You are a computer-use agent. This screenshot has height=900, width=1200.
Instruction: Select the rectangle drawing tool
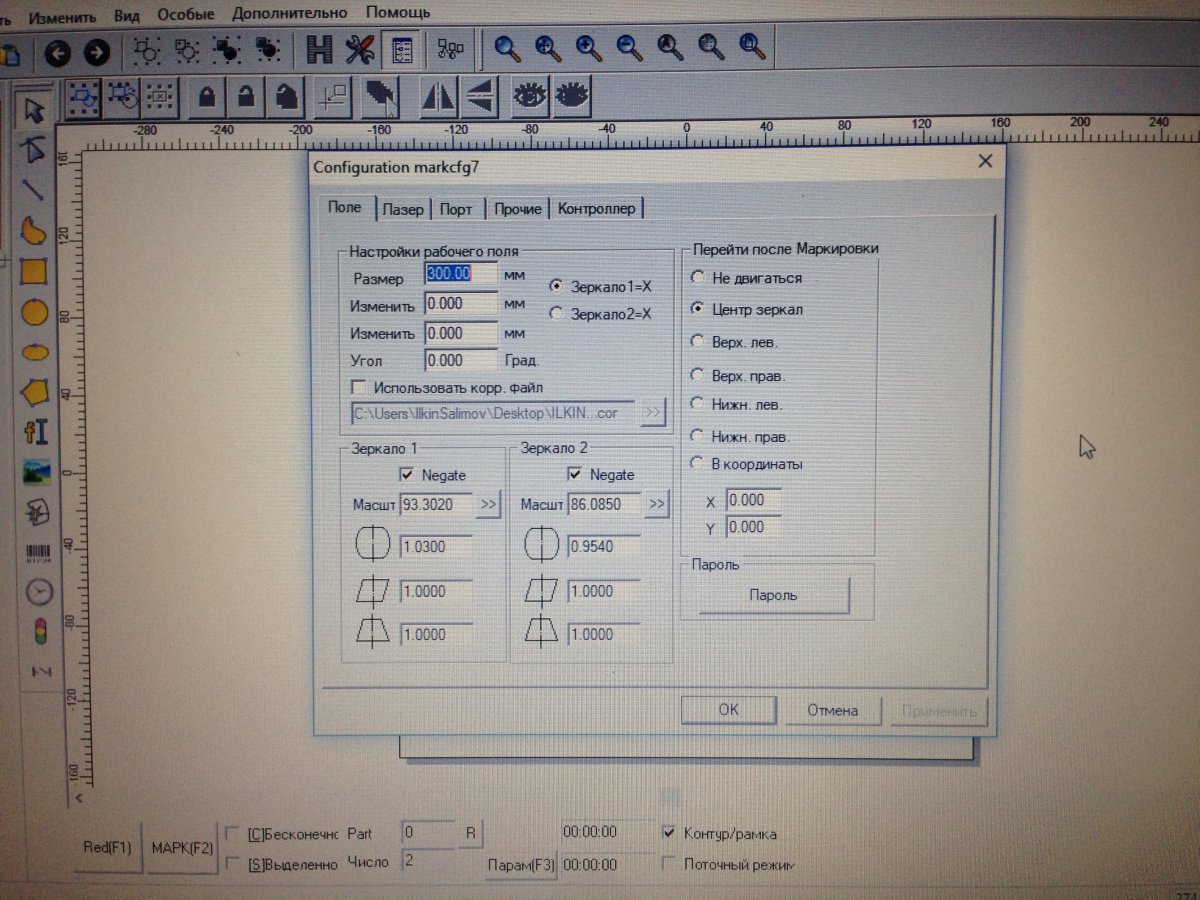pyautogui.click(x=35, y=271)
